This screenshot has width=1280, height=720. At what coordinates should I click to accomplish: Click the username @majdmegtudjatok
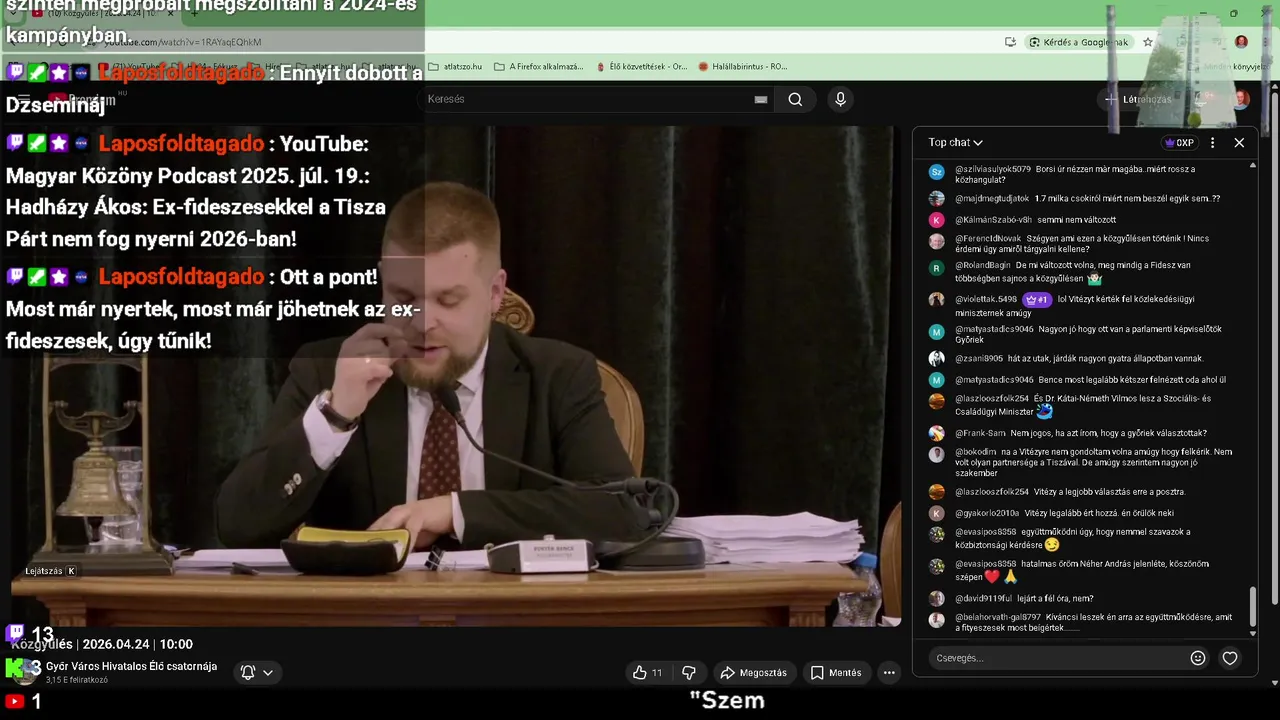coord(992,199)
